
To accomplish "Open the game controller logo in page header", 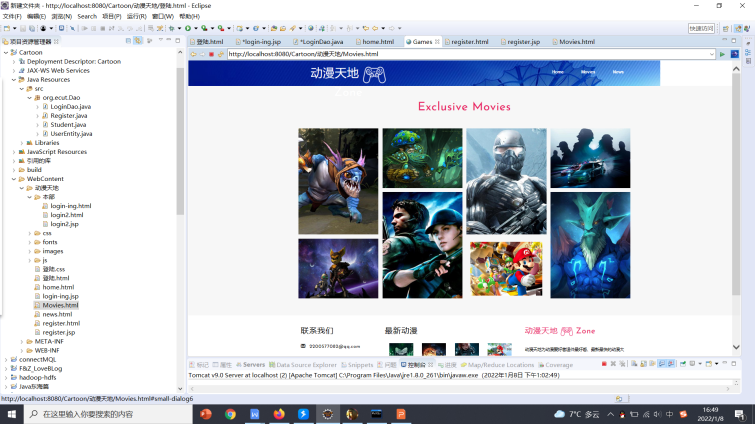I will coord(374,75).
